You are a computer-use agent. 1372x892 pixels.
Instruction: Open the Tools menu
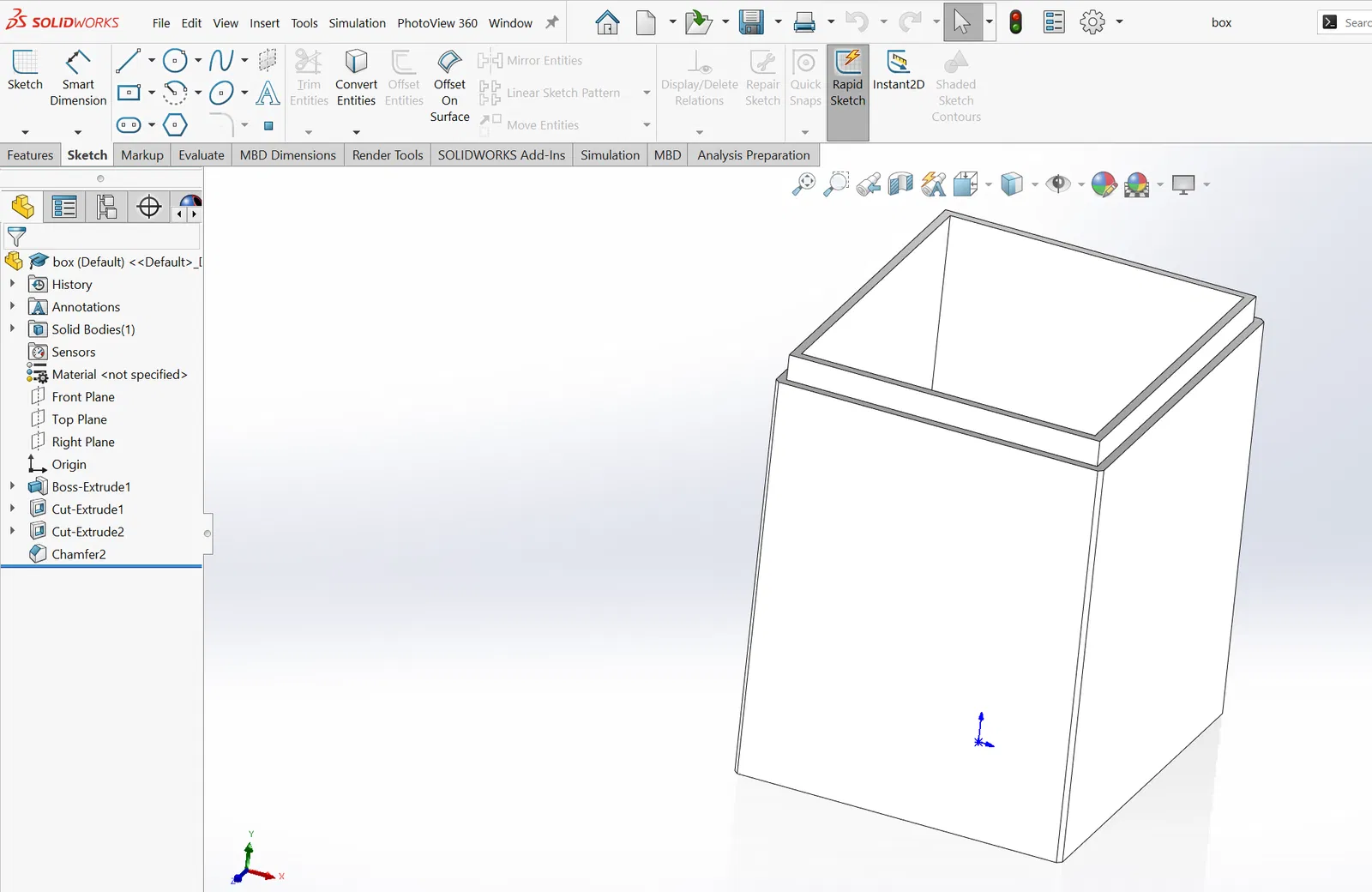[x=304, y=23]
